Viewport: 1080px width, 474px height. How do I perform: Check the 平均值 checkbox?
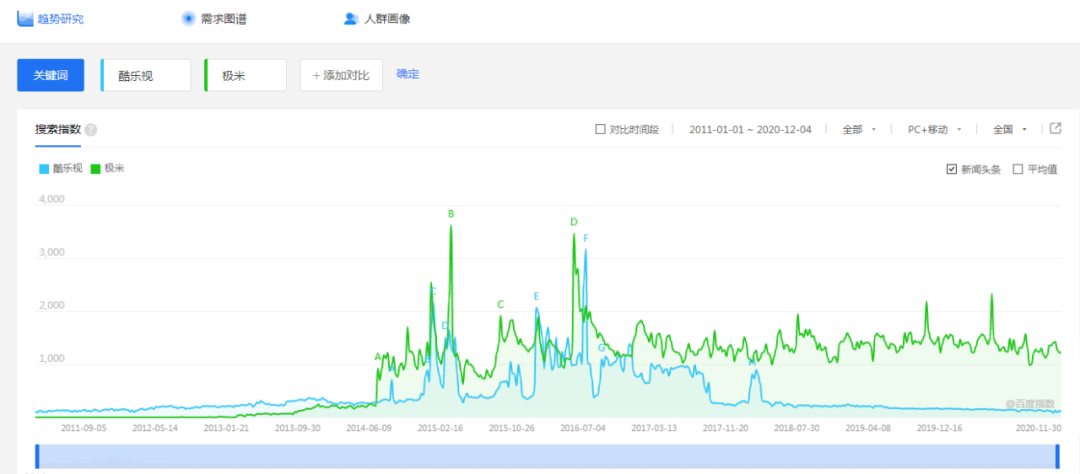pyautogui.click(x=1018, y=169)
